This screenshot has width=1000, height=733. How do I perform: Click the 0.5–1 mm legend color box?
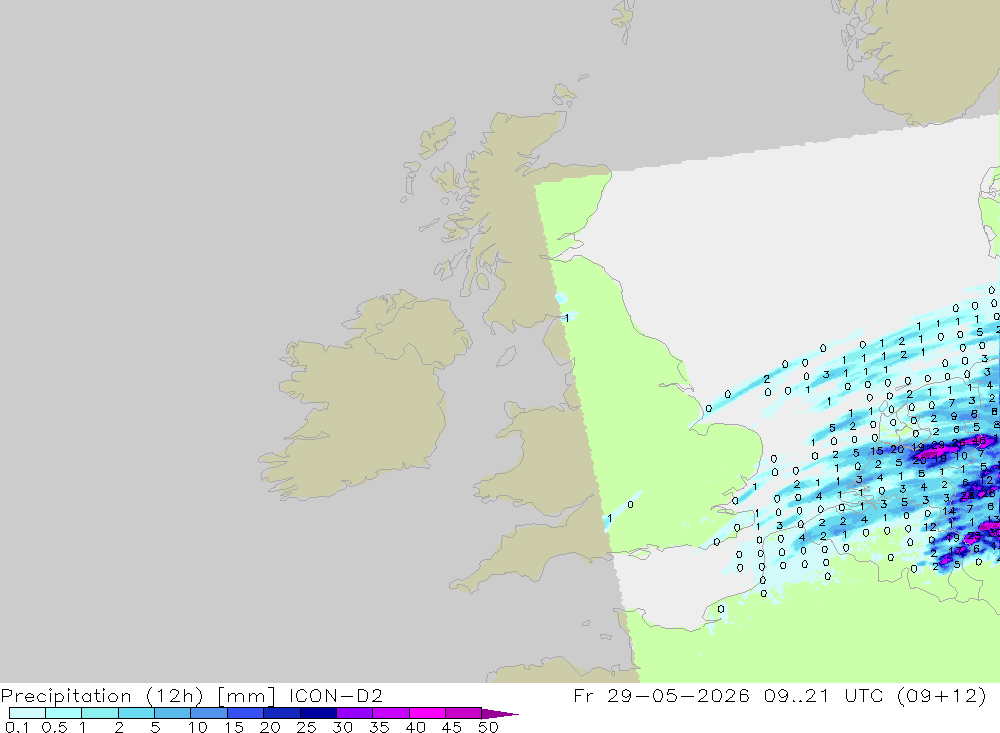click(63, 713)
